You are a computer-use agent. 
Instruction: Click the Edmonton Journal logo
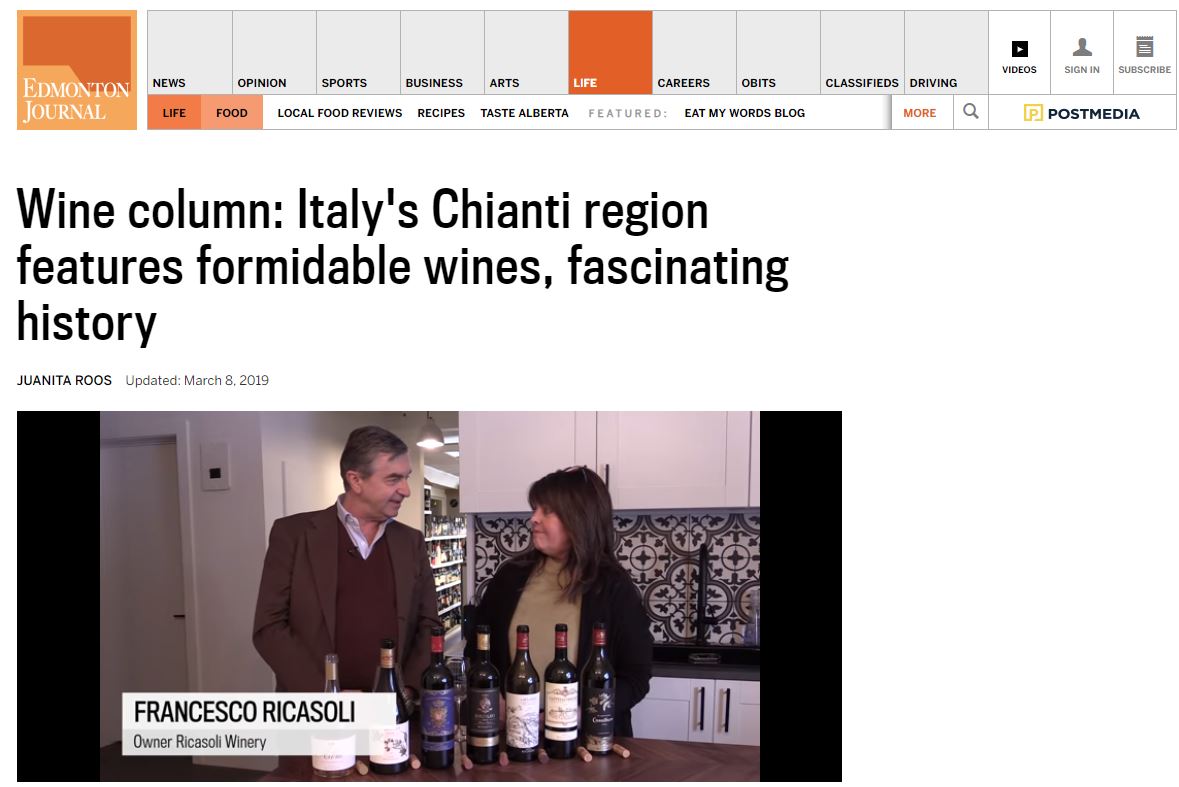click(77, 70)
